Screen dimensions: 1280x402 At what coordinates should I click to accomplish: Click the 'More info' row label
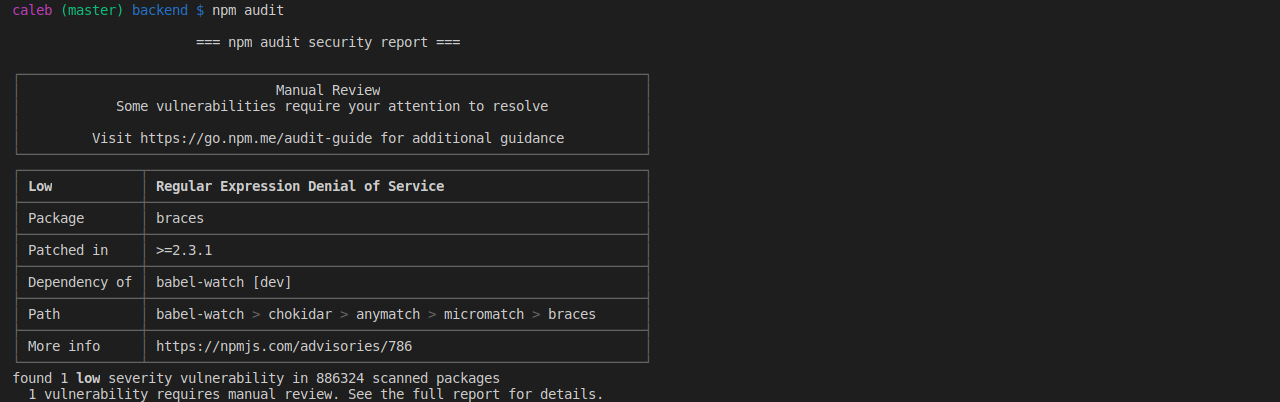coord(64,346)
